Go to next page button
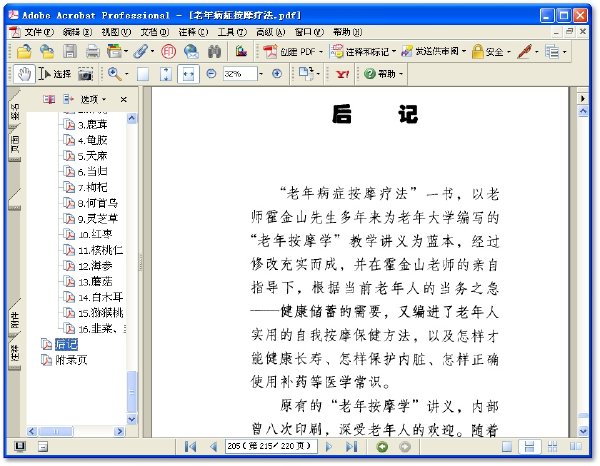 click(328, 446)
